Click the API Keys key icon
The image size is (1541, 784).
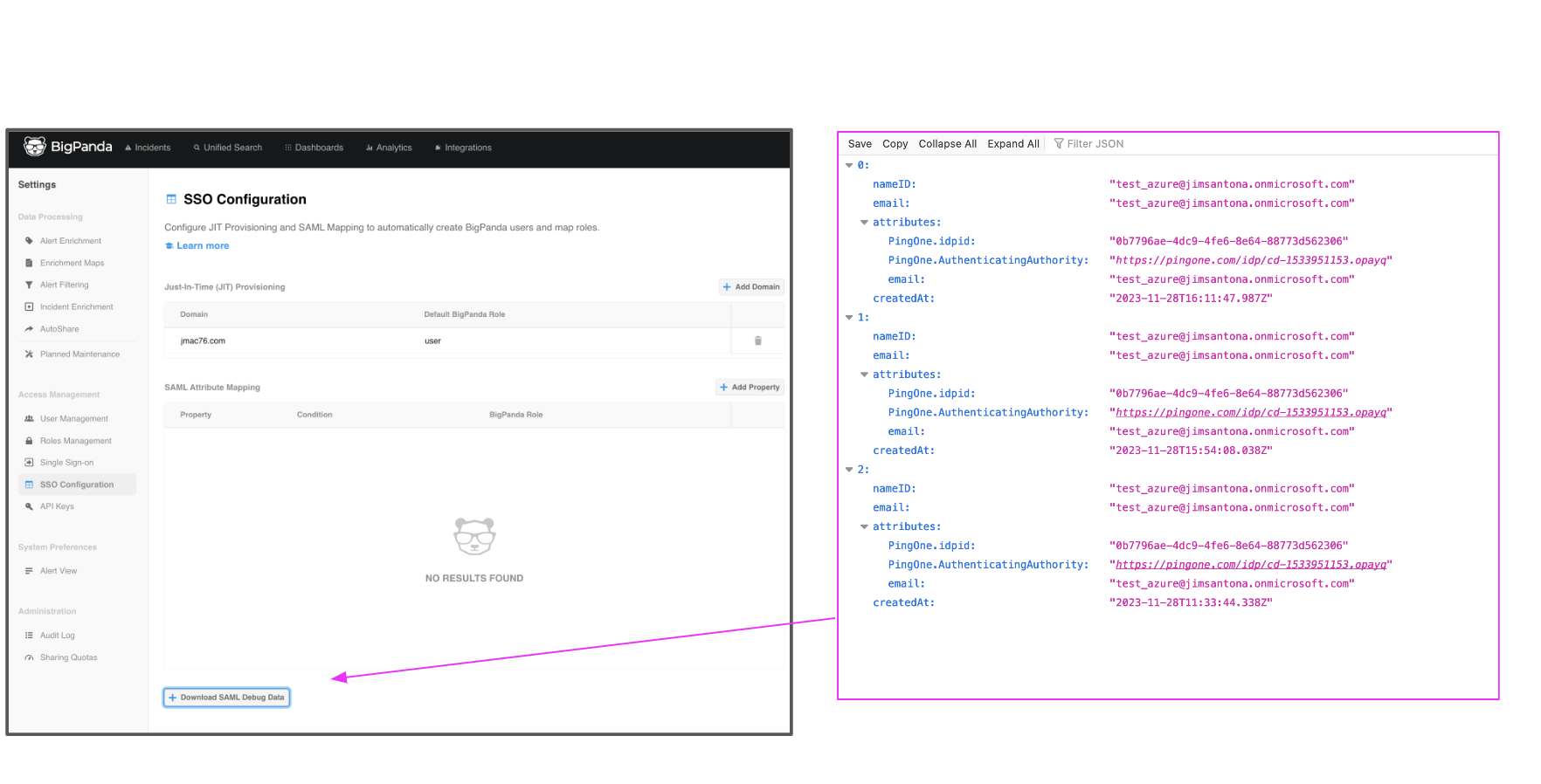[29, 506]
